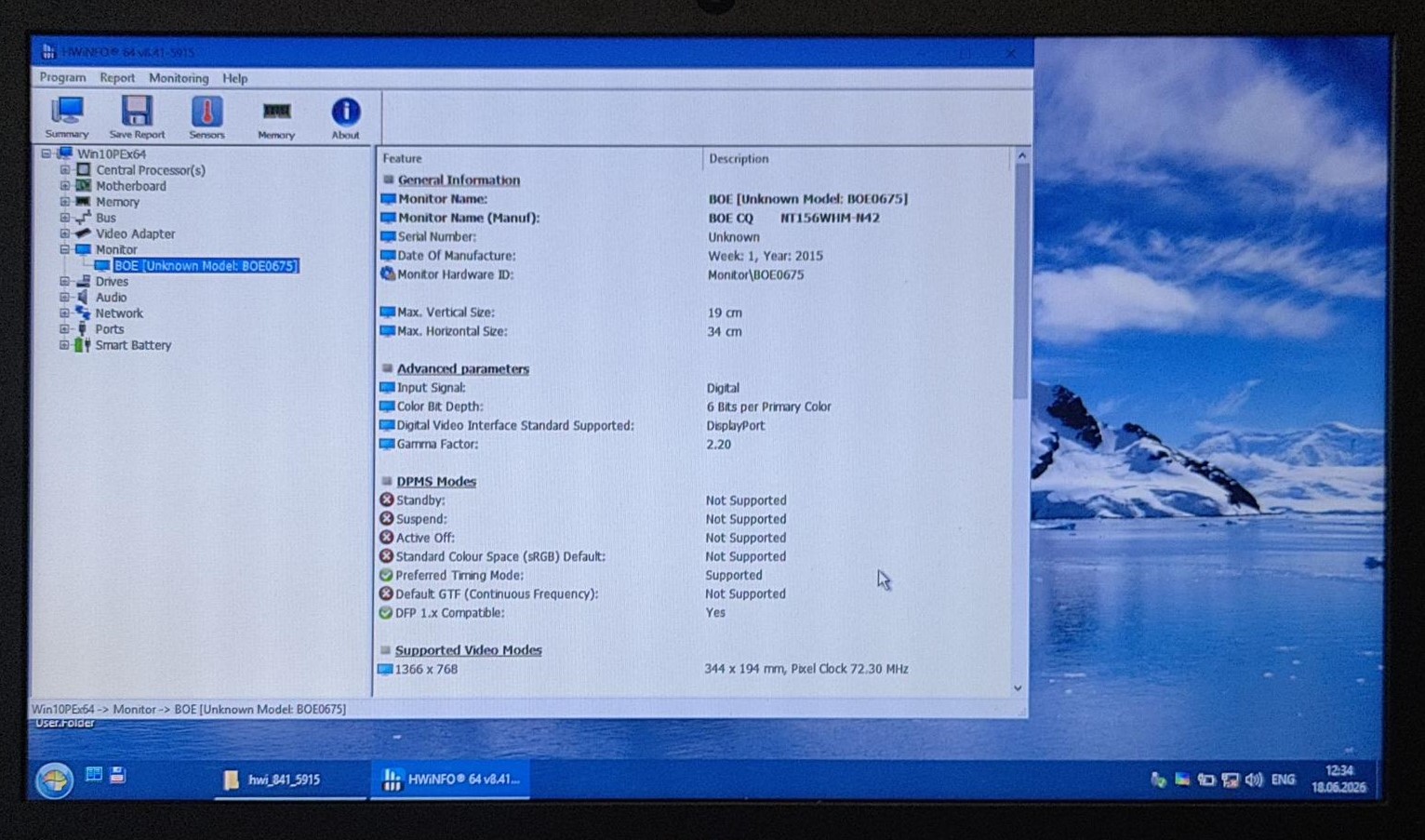The image size is (1425, 840).
Task: Open the Summary toolbar icon
Action: click(x=67, y=117)
